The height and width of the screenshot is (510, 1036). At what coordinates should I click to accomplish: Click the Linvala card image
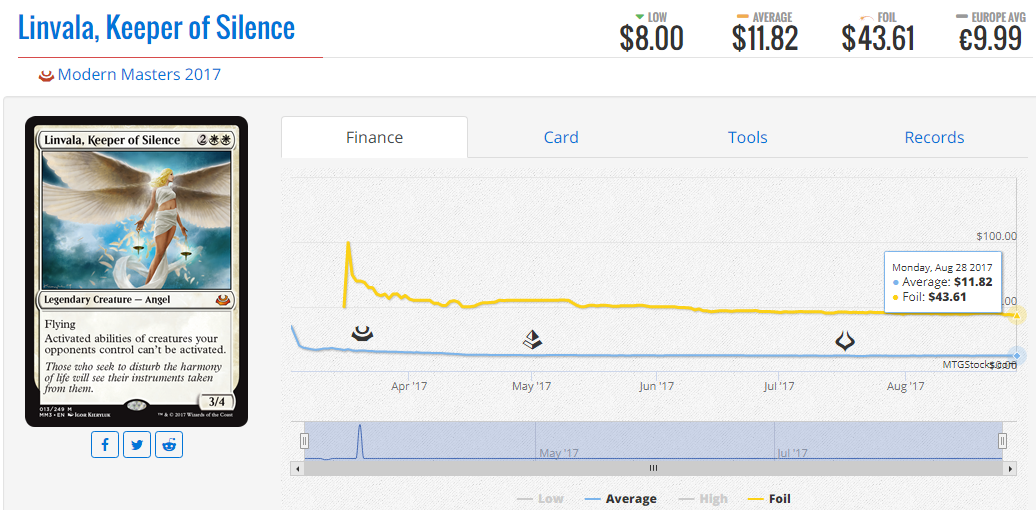[x=136, y=272]
